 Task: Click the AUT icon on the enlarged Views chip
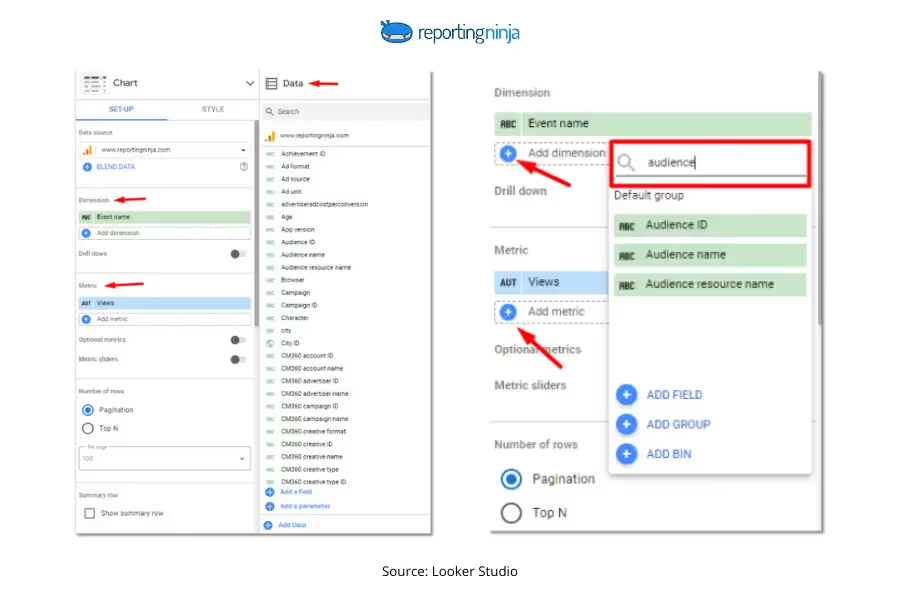point(508,282)
